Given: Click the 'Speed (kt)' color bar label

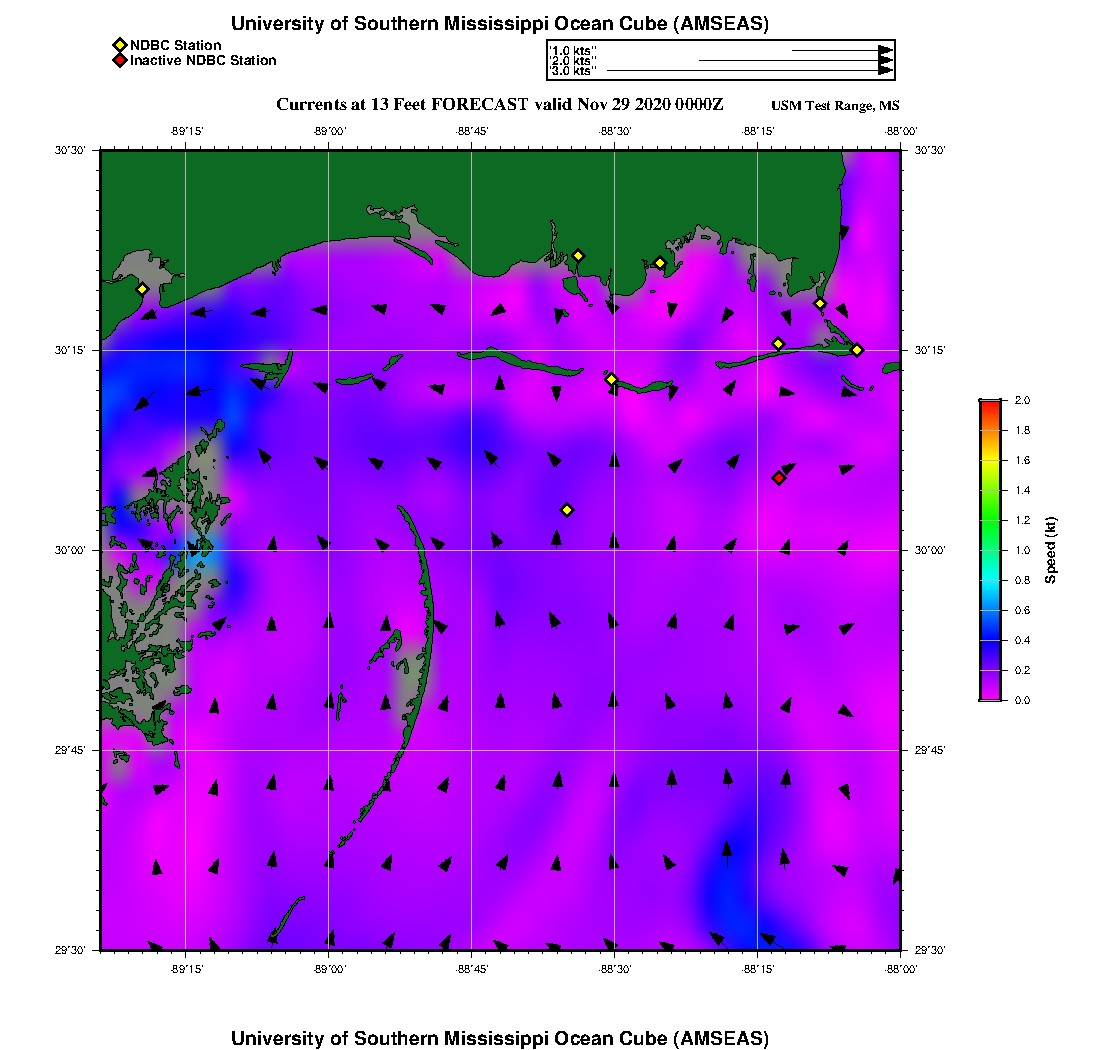Looking at the screenshot, I should coord(1050,550).
